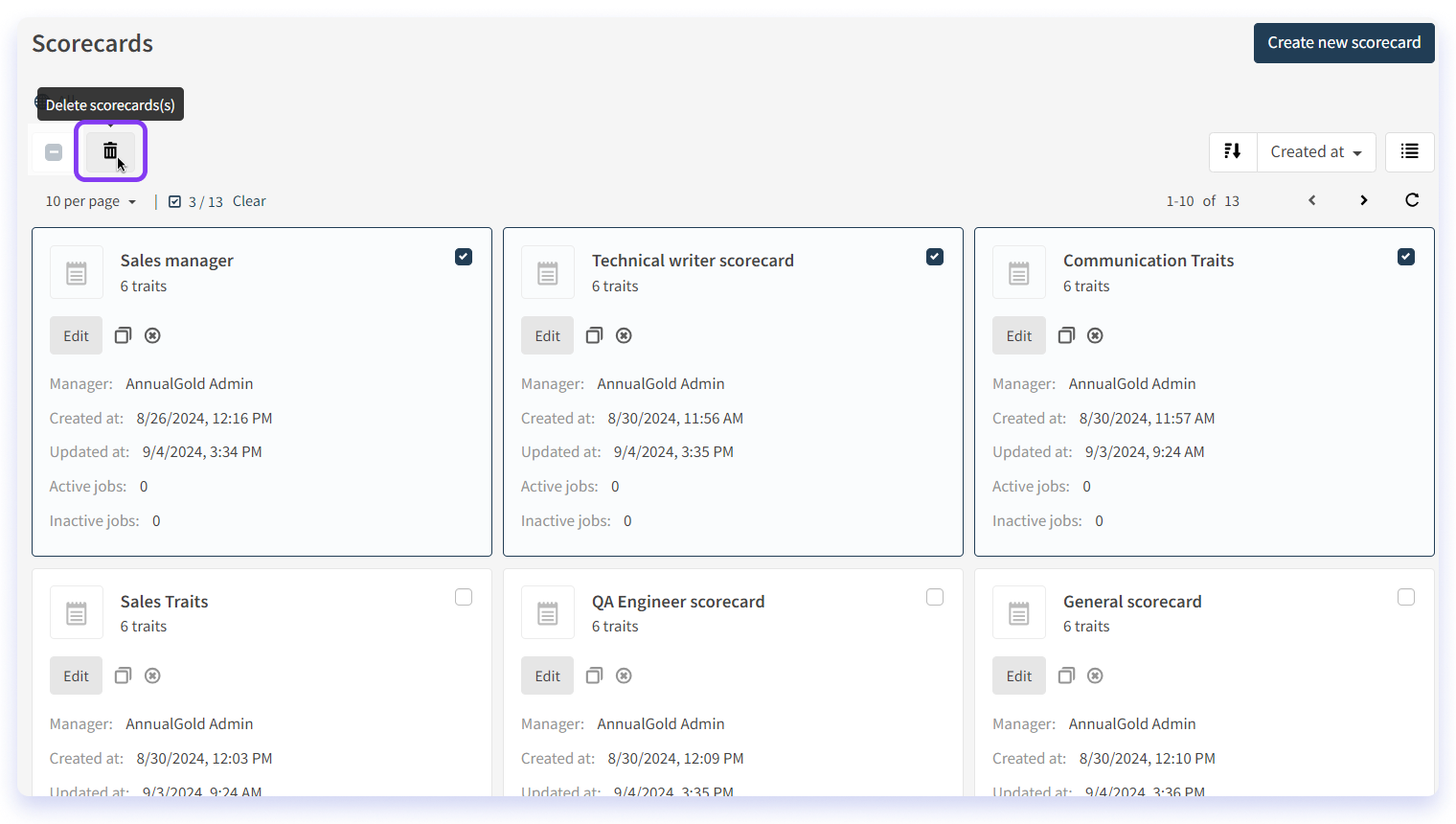This screenshot has height=824, width=1456.
Task: Click the General scorecard document icon
Action: [1019, 613]
